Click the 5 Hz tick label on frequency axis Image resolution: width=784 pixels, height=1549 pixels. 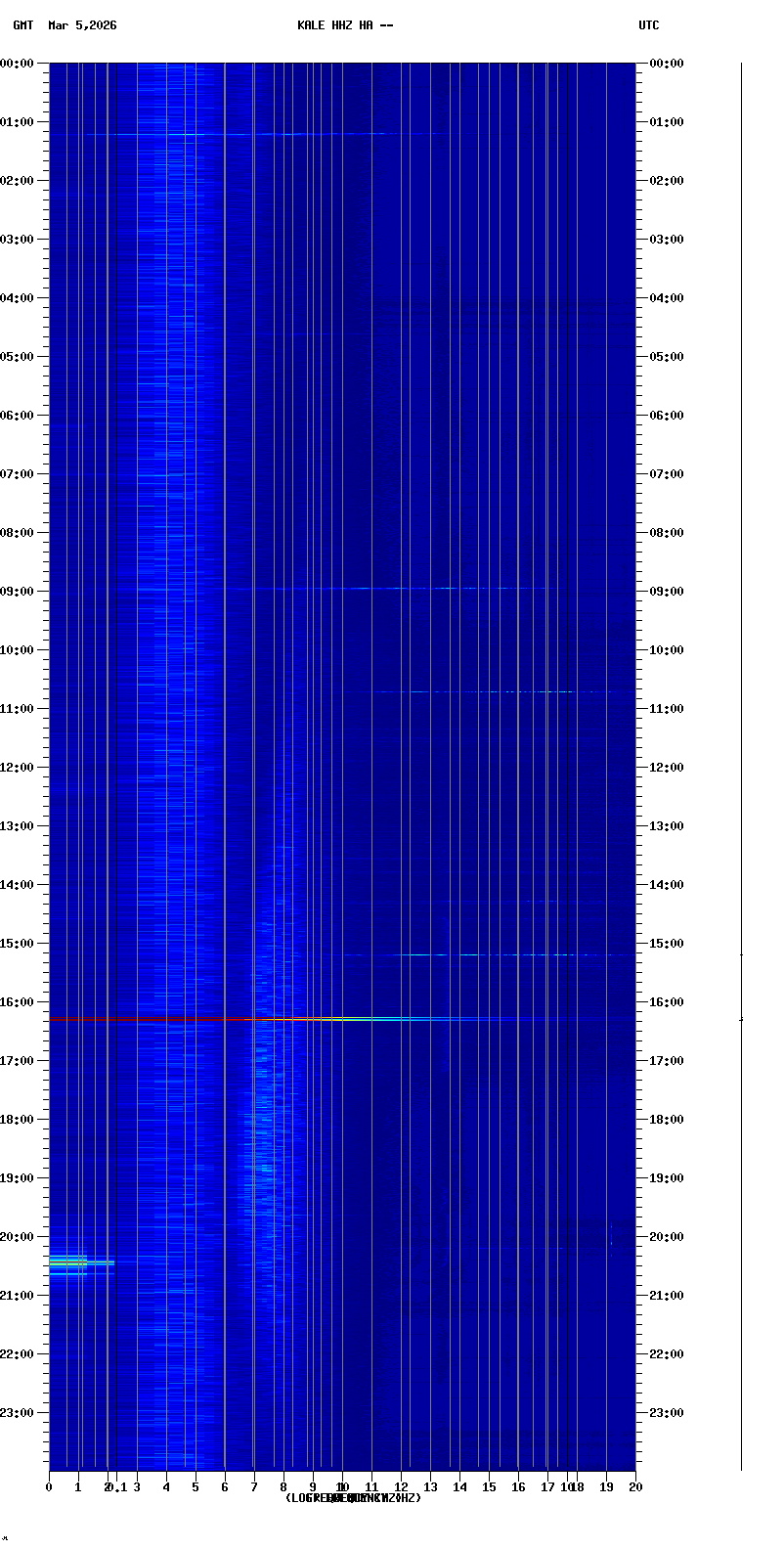[196, 1487]
